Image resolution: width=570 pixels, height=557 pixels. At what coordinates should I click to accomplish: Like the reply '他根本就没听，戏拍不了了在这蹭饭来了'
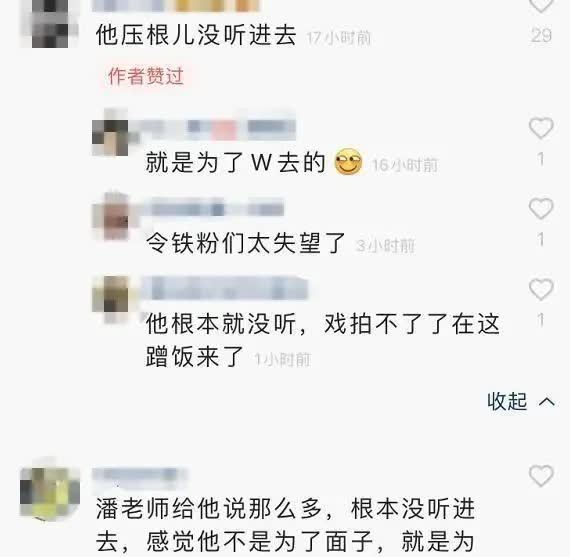click(541, 289)
